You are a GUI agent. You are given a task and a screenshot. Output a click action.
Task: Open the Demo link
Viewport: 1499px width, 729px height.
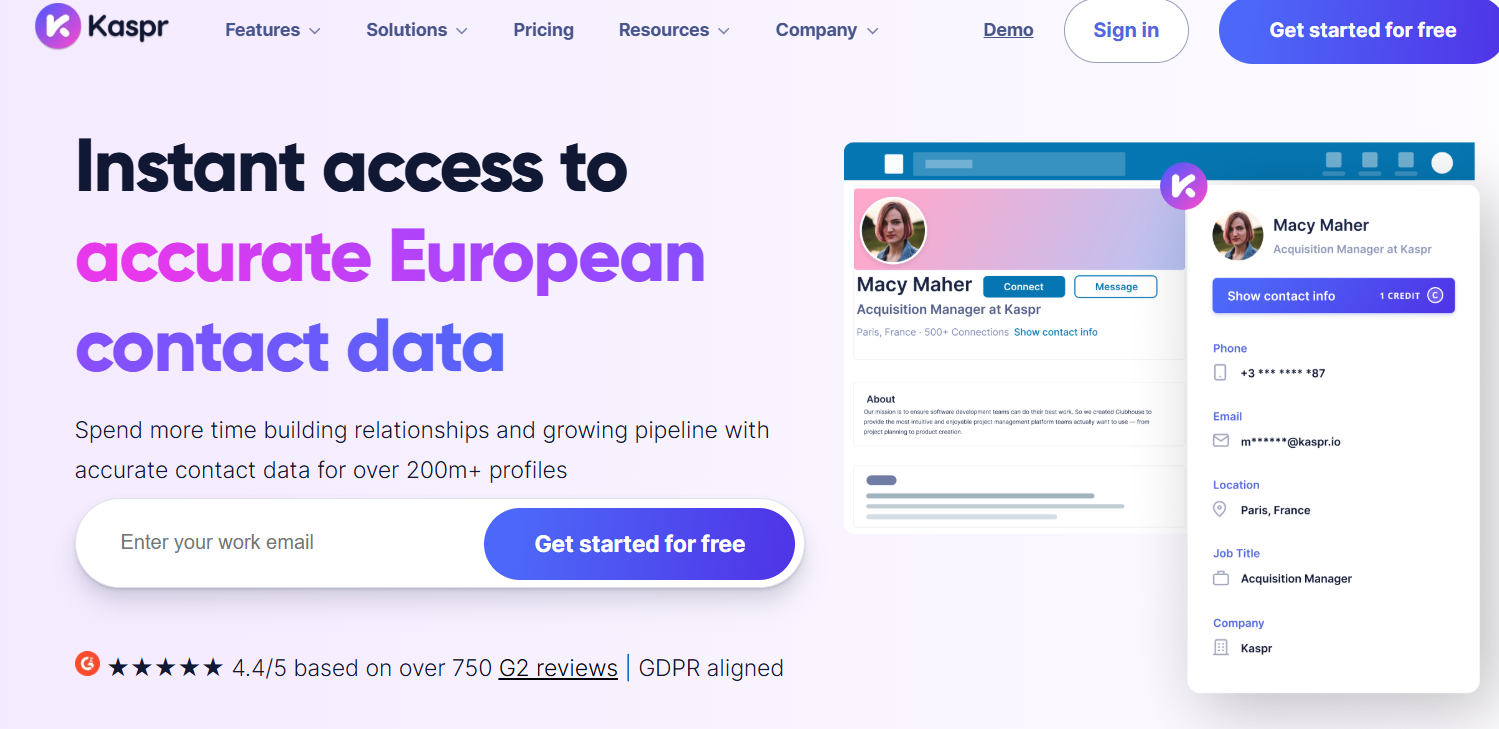click(x=1008, y=30)
